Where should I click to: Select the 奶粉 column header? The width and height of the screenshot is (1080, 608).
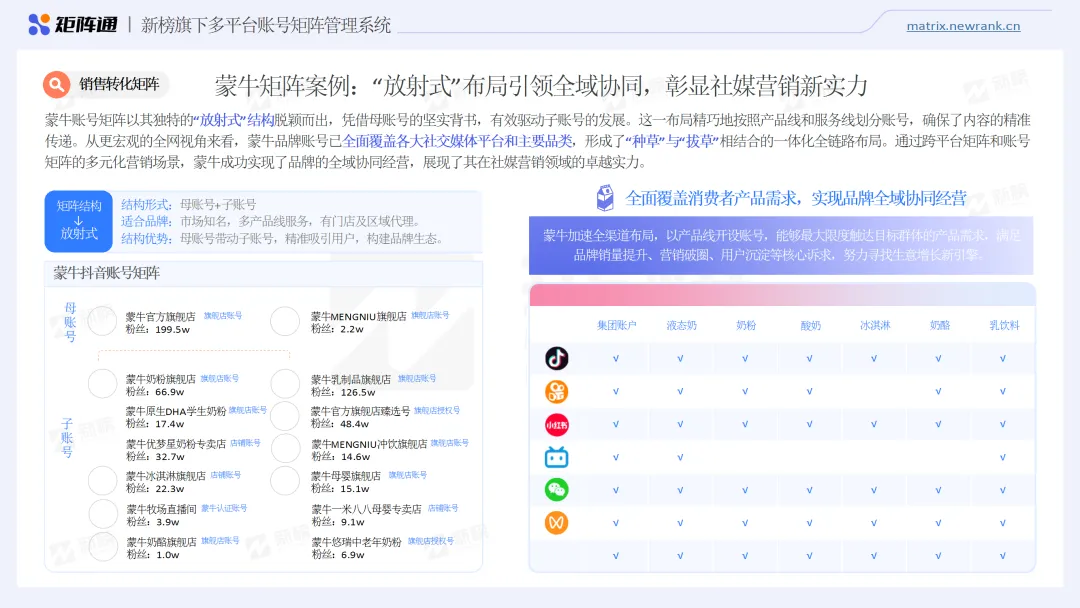coord(746,325)
